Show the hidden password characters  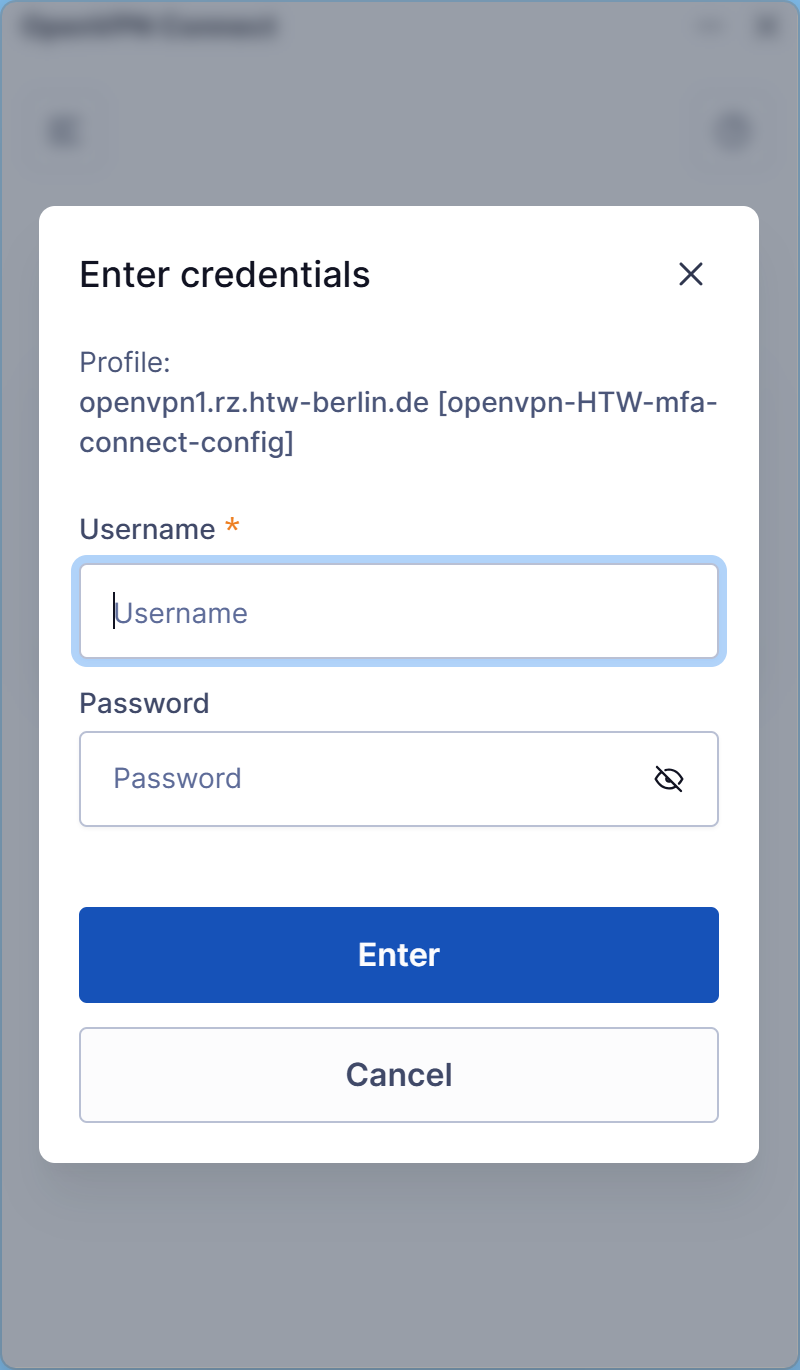[668, 779]
